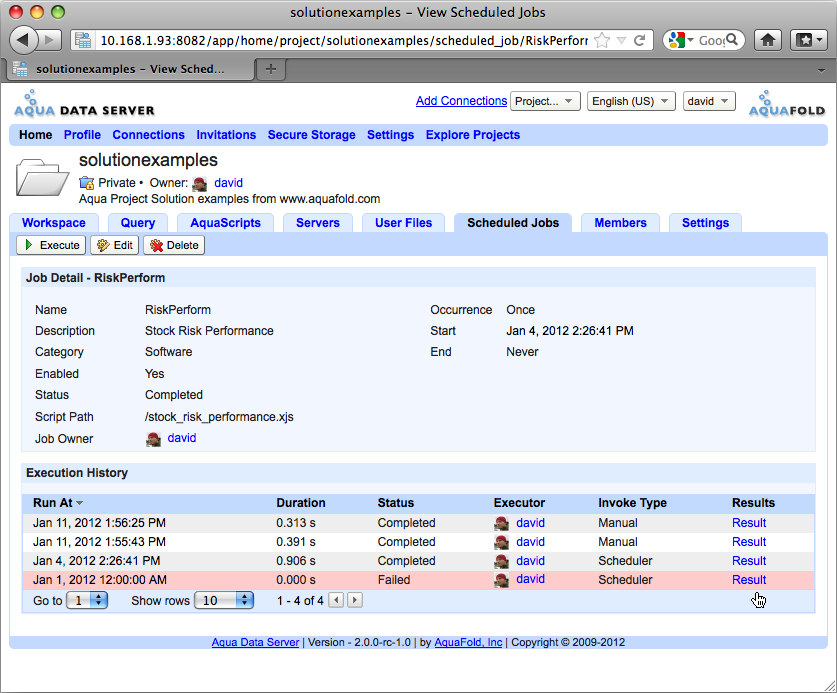Open david link in 1:56:25 PM row
This screenshot has width=837, height=693.
(x=531, y=523)
